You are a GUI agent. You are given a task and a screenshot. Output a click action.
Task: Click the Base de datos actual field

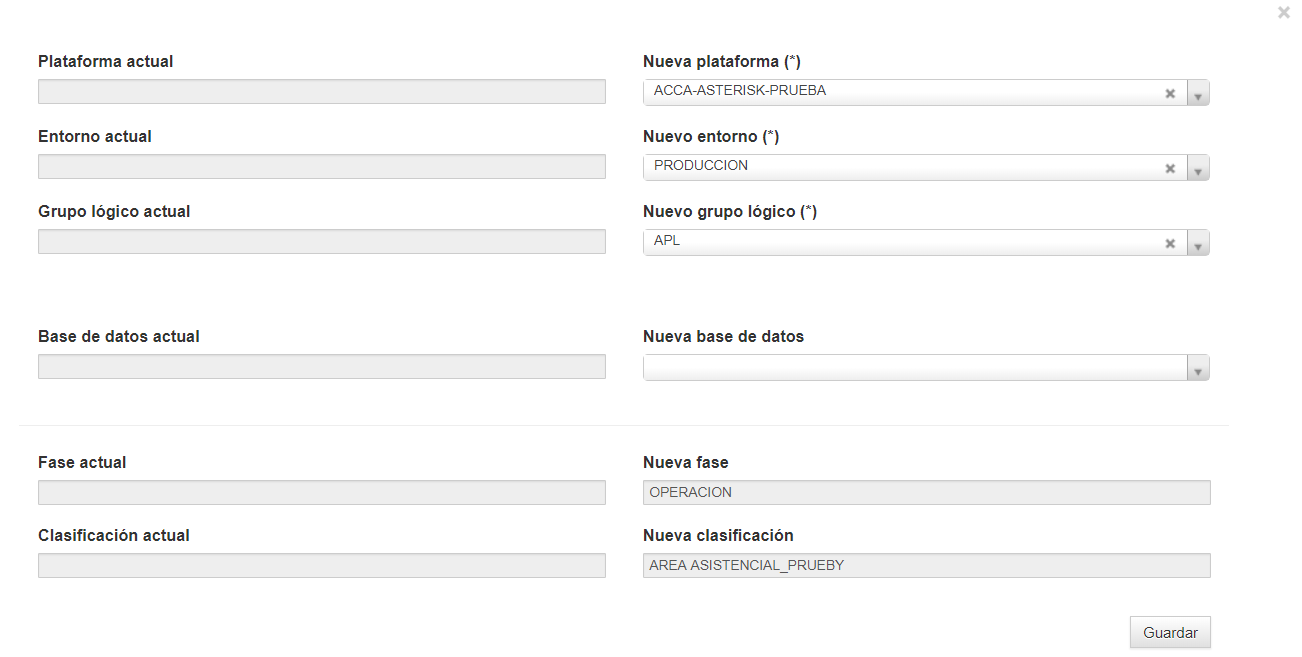point(322,367)
